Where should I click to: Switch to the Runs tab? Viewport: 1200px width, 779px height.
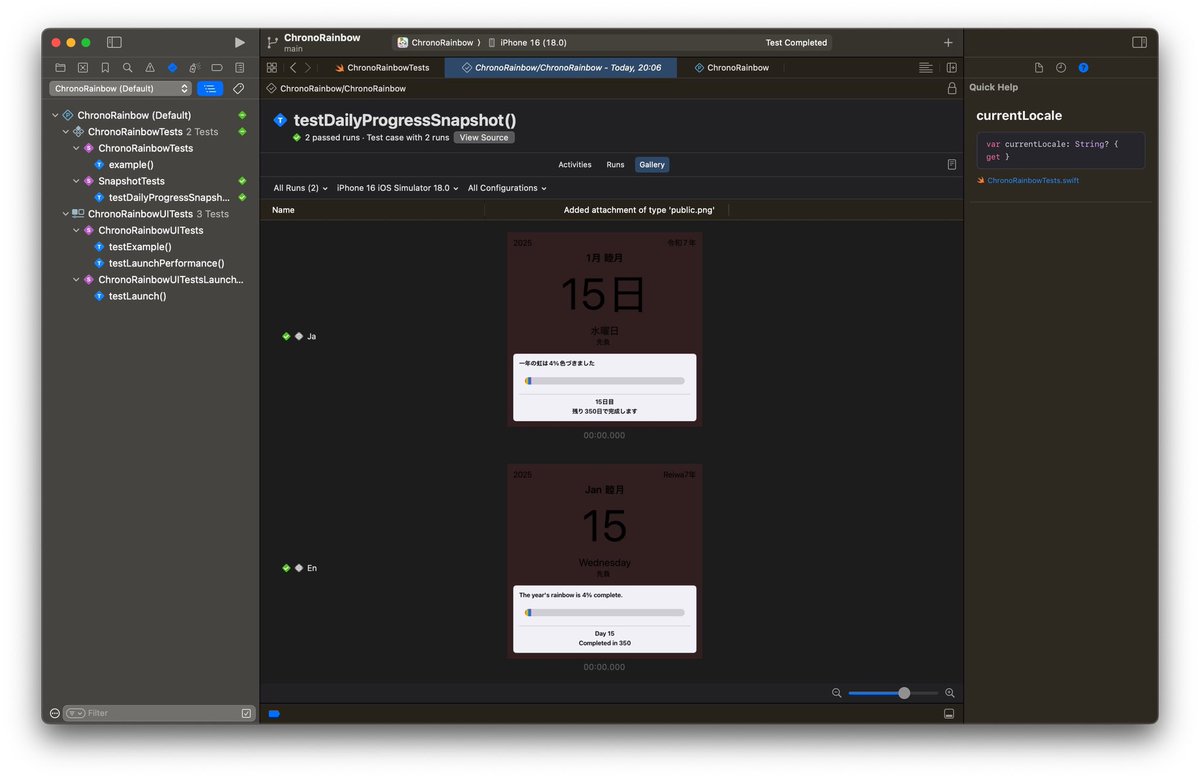(615, 164)
